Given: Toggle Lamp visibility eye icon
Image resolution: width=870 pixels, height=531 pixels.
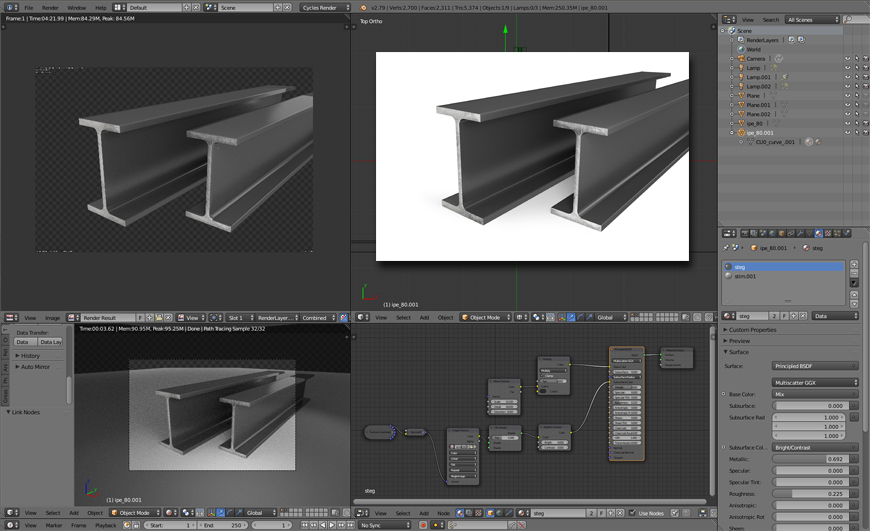Looking at the screenshot, I should click(x=847, y=68).
